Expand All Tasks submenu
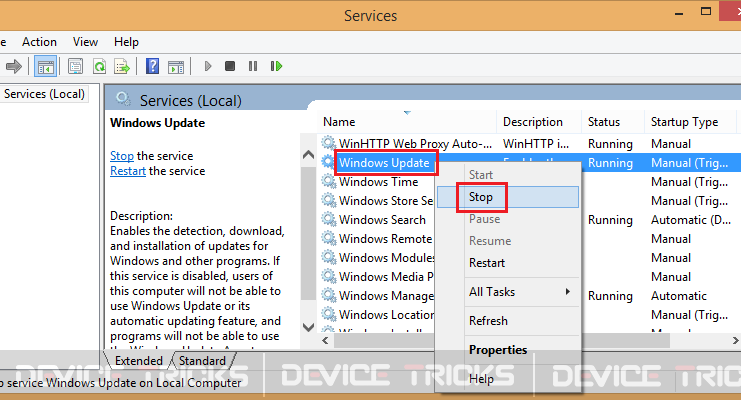 point(508,292)
